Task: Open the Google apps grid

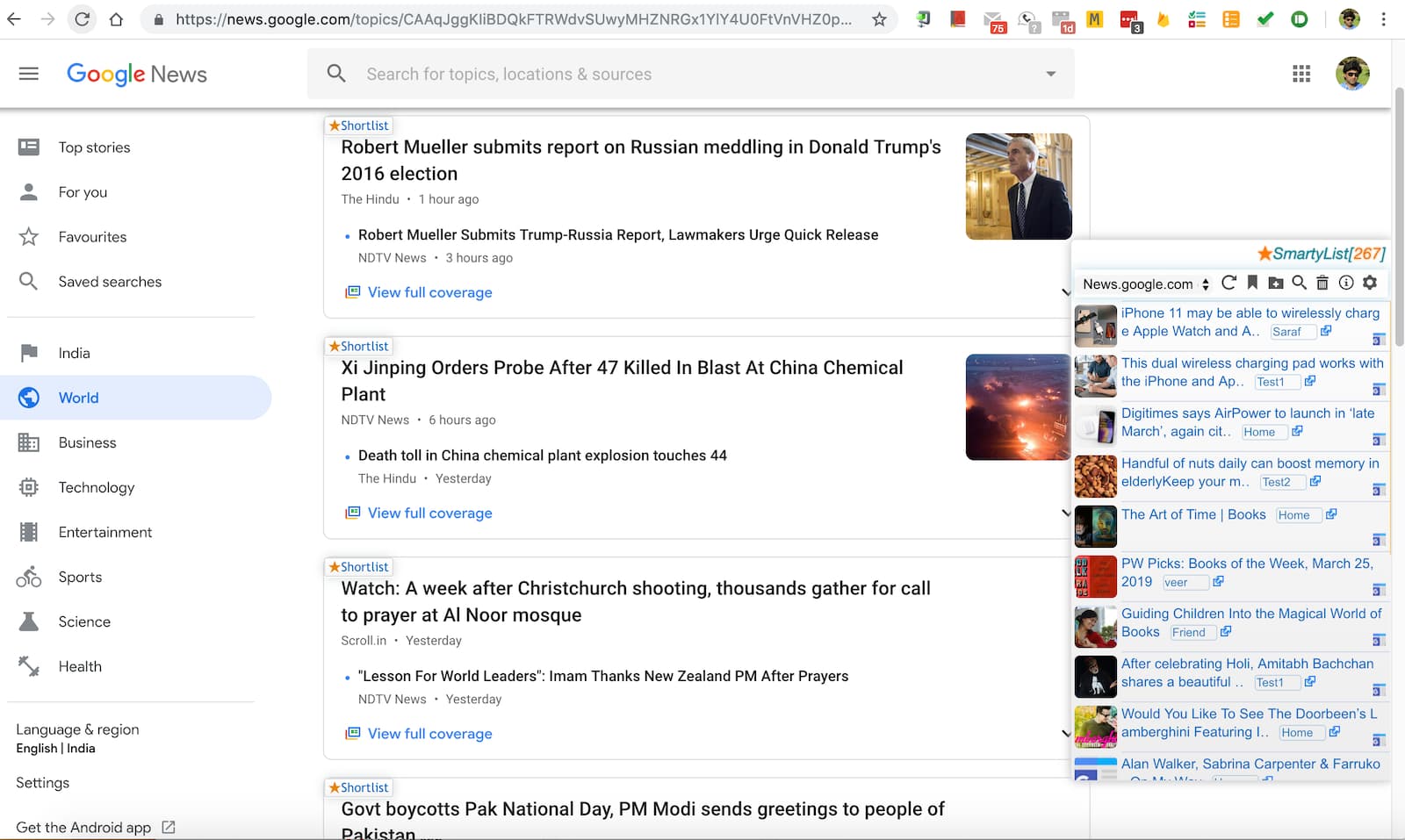Action: click(1301, 75)
